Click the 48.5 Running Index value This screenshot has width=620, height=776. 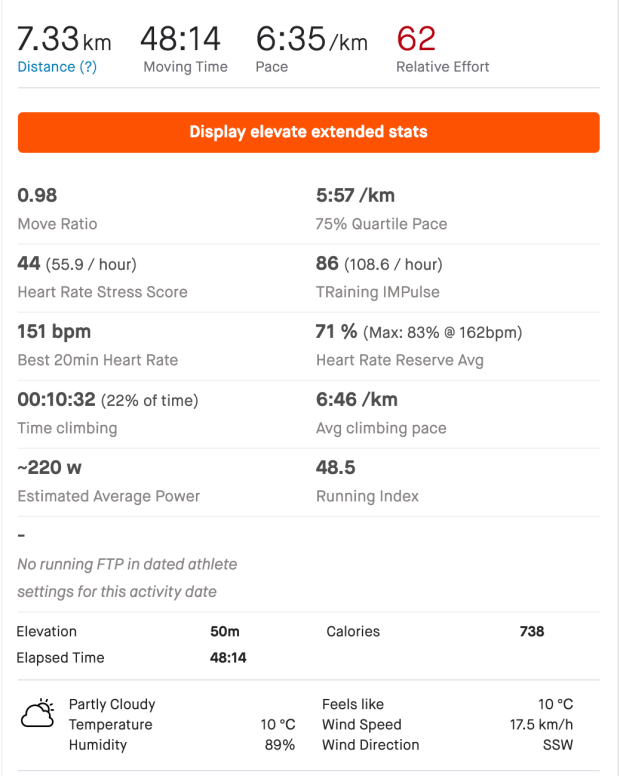(336, 468)
